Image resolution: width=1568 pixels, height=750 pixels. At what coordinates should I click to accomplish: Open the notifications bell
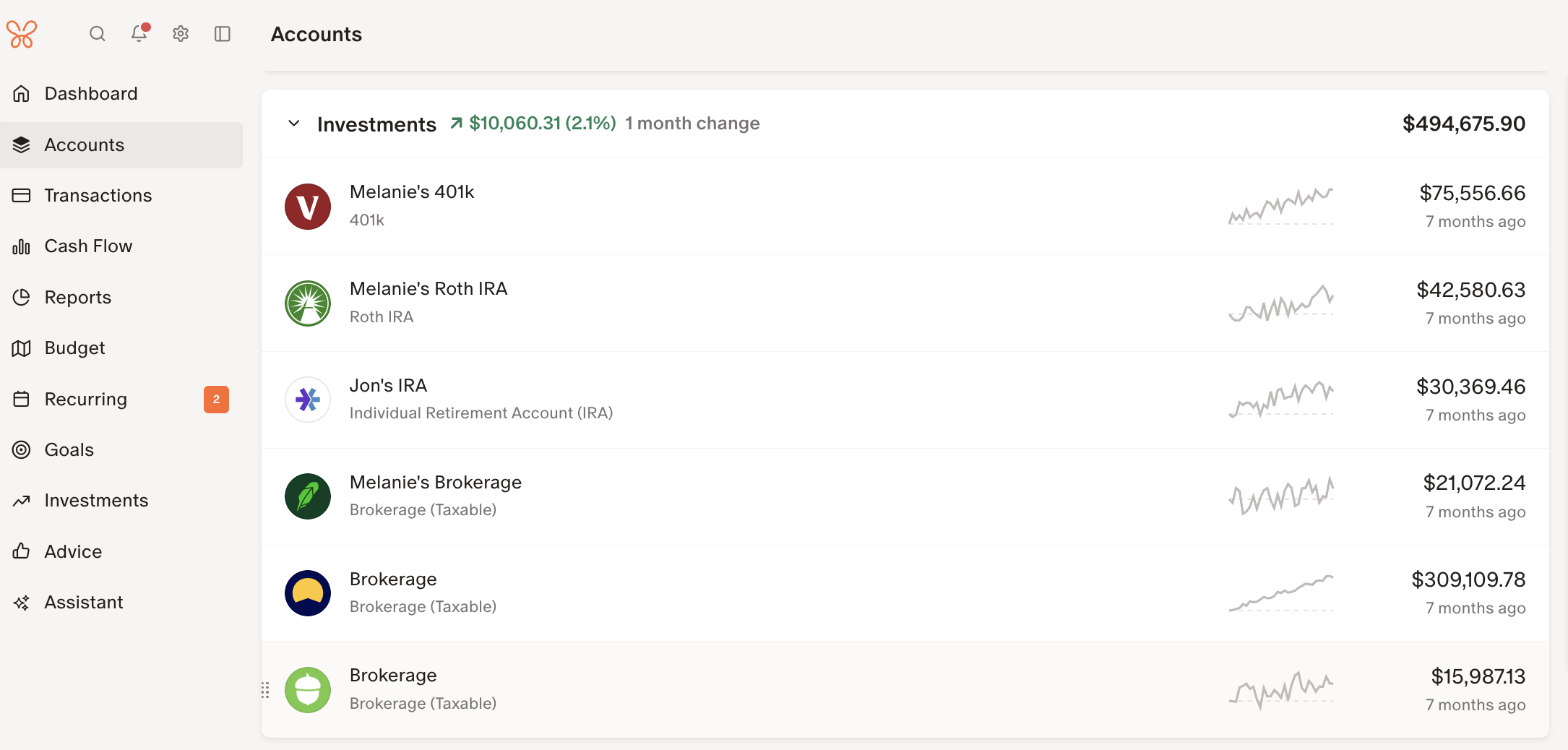point(139,34)
